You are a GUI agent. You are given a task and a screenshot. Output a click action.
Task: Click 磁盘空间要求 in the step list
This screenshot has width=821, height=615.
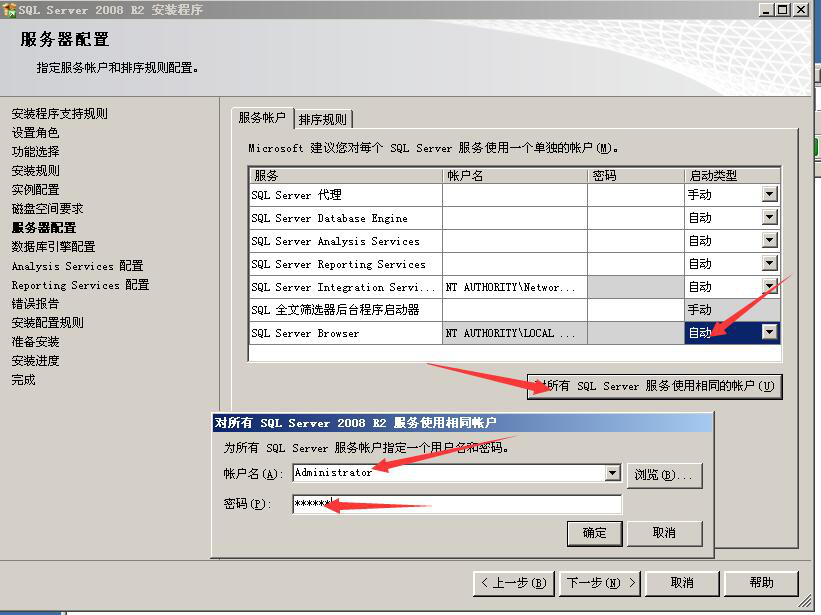click(48, 208)
